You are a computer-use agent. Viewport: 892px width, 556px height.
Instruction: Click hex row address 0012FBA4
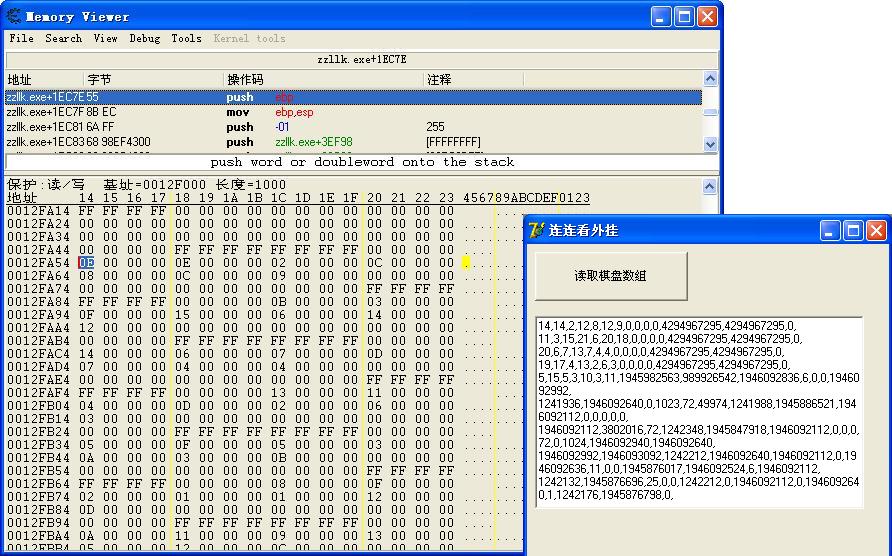(x=38, y=536)
